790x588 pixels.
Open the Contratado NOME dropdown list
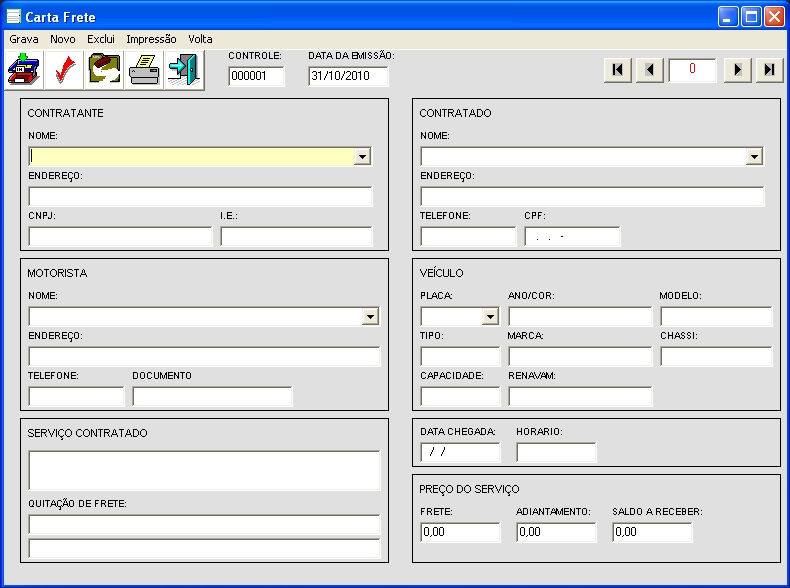coord(754,157)
